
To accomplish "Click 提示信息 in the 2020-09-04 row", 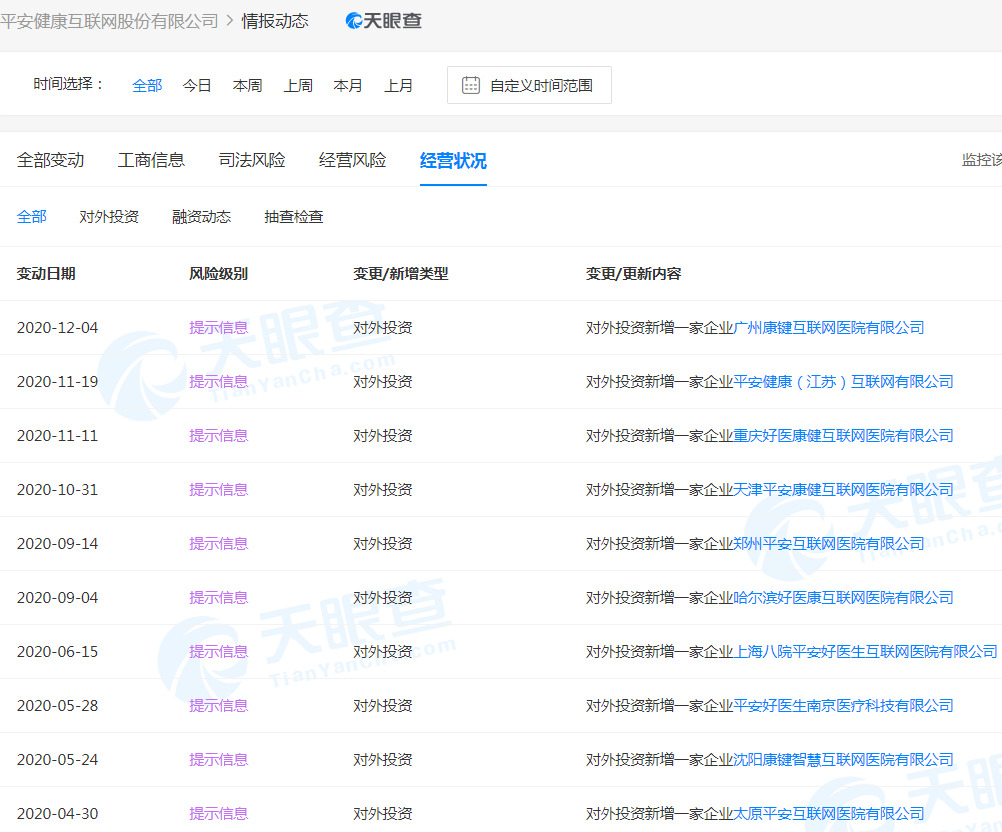I will tap(219, 597).
